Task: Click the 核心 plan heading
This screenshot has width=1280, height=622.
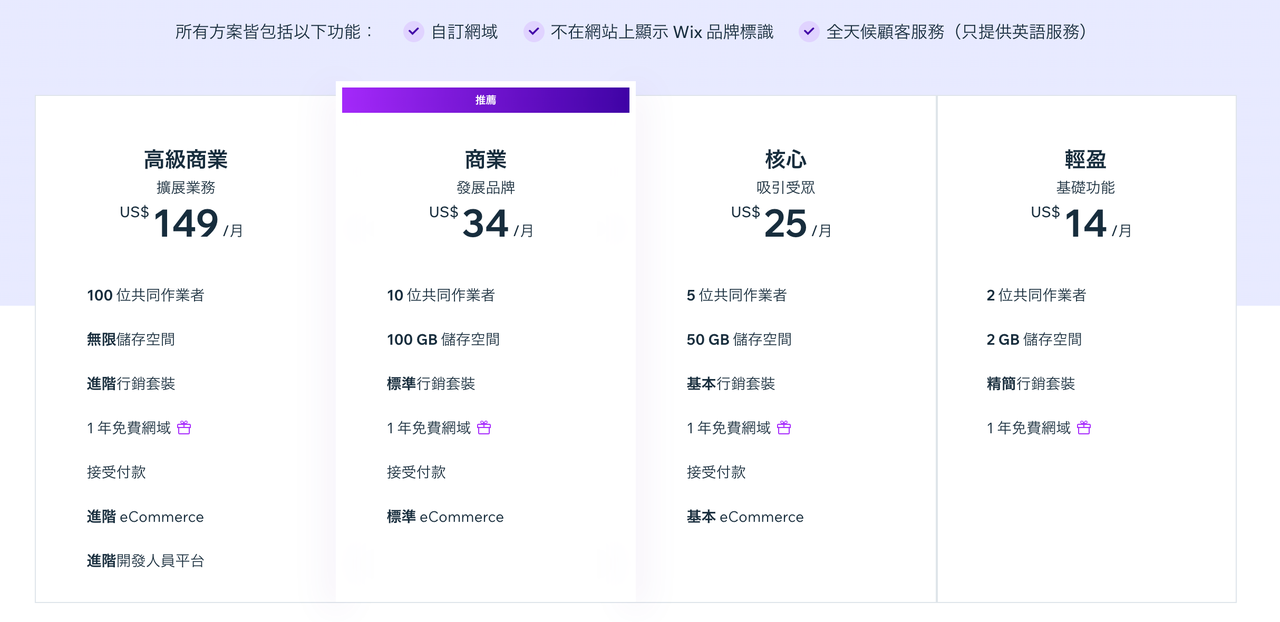Action: coord(785,158)
